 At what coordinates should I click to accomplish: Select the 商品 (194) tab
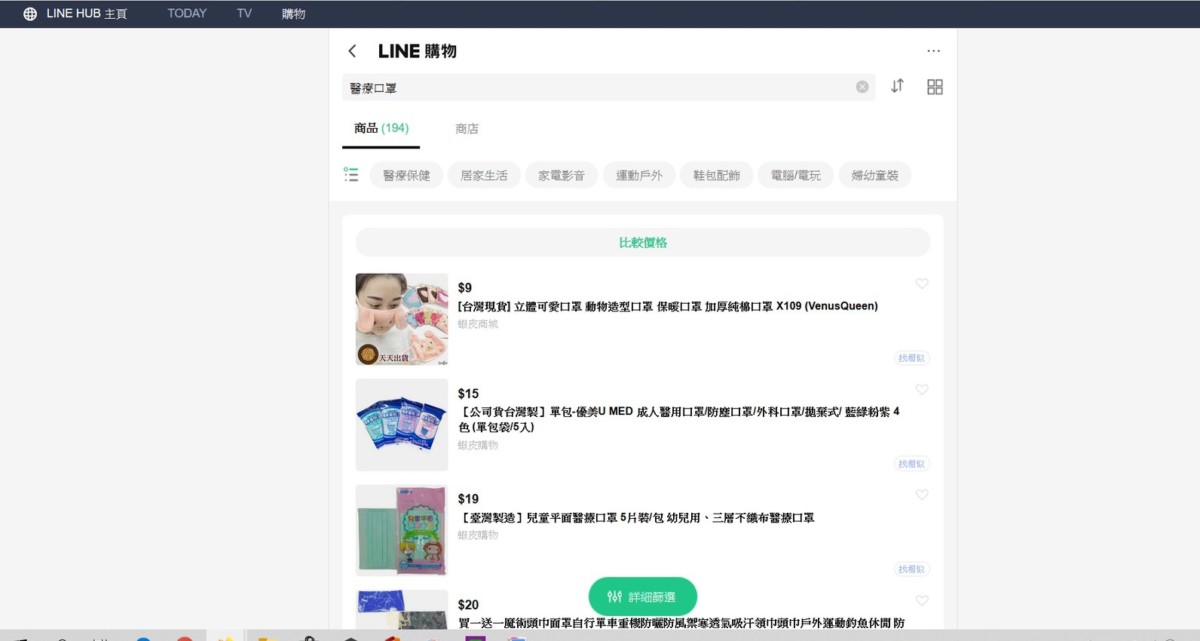[x=381, y=128]
